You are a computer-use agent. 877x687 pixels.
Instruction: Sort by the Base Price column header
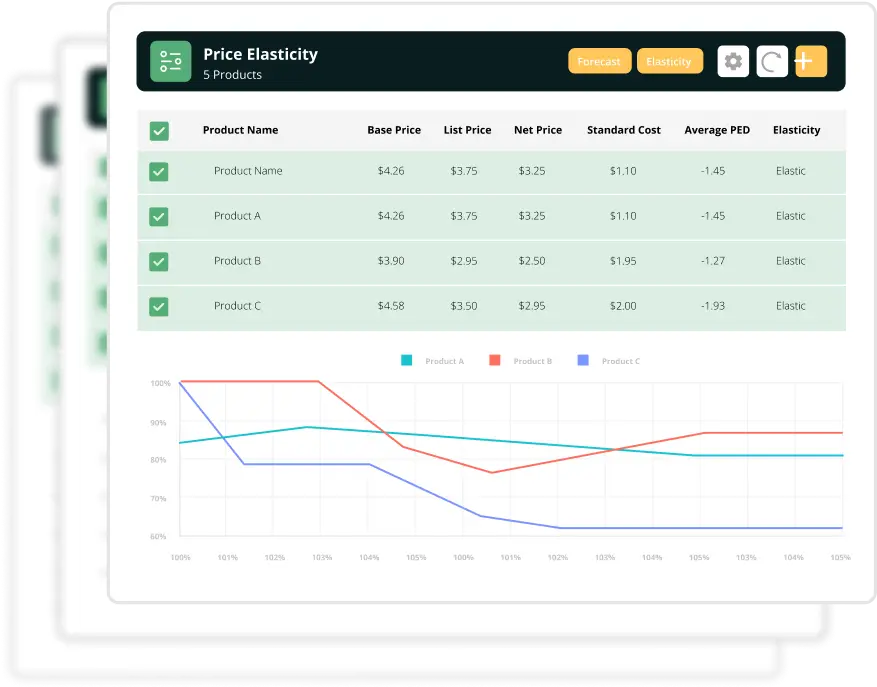tap(394, 129)
